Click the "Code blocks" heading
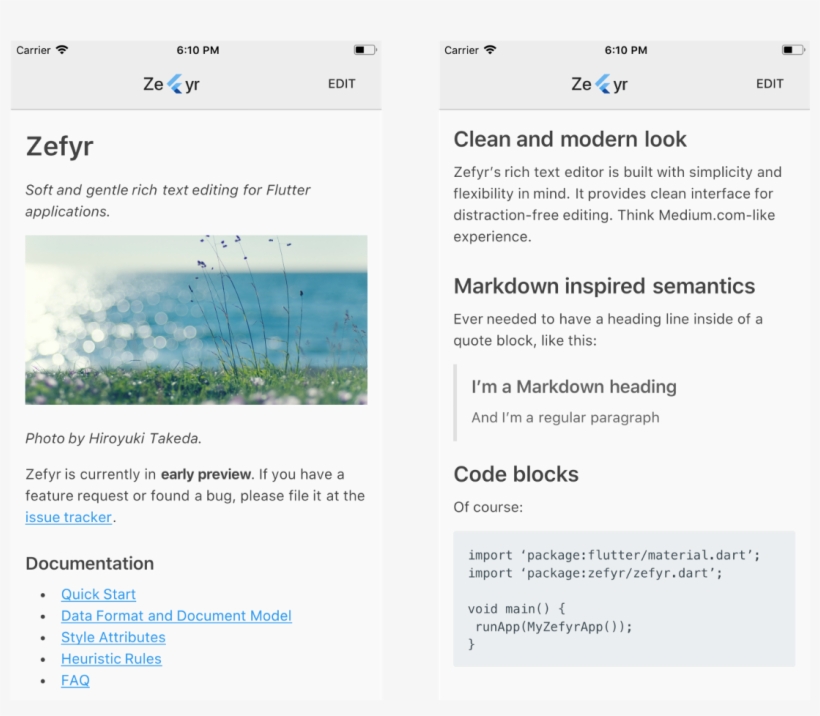 [516, 474]
